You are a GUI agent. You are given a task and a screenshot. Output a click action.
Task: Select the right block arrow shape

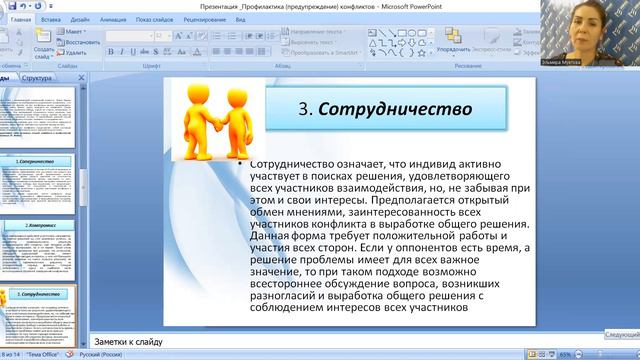(x=402, y=43)
